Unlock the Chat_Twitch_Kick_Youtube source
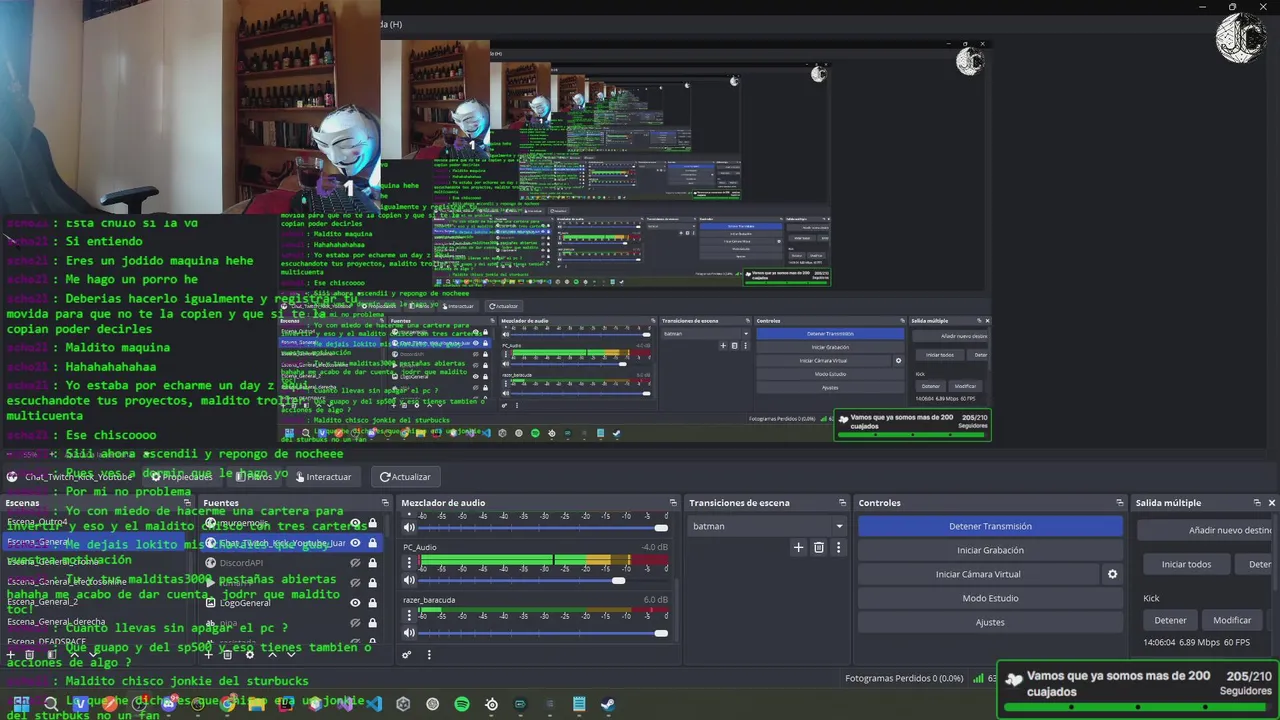Image resolution: width=1280 pixels, height=720 pixels. click(x=372, y=543)
